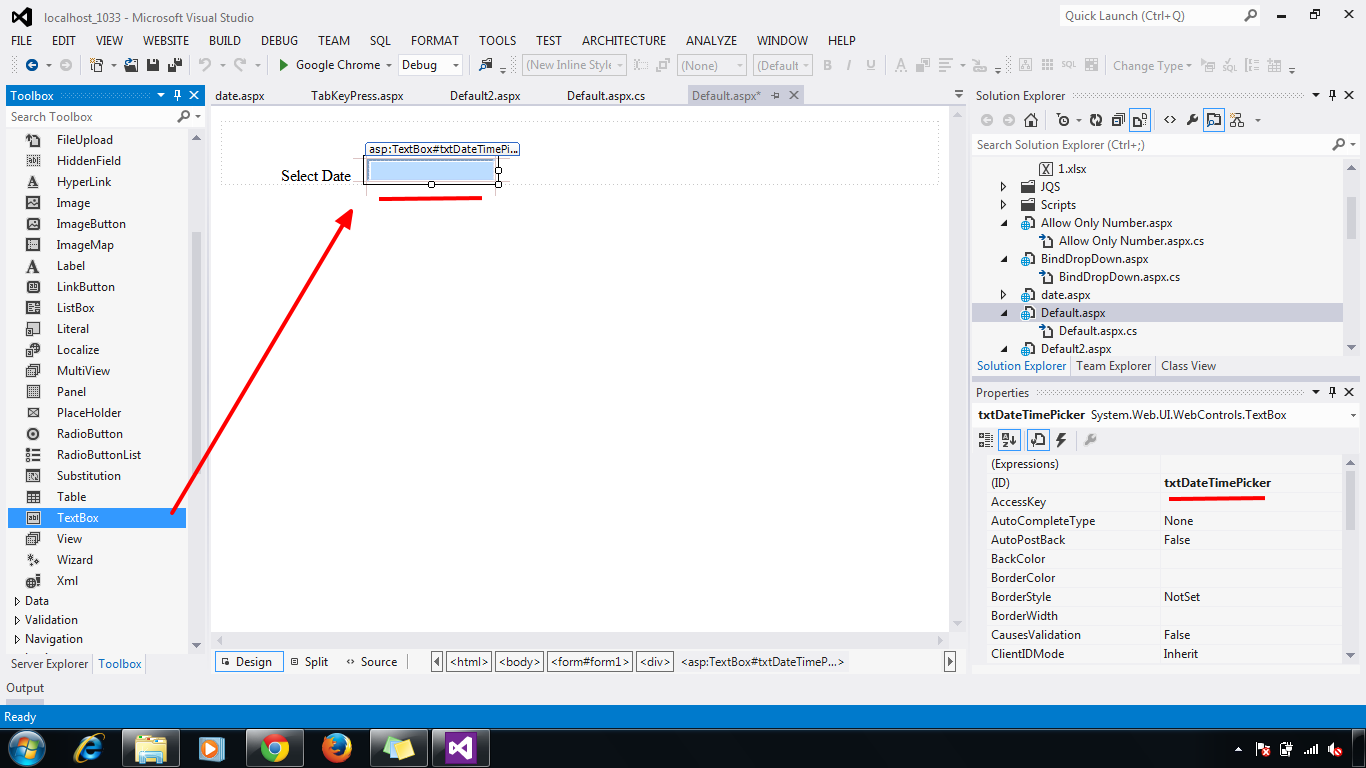
Task: Click the Save icon in toolbar
Action: (x=153, y=65)
